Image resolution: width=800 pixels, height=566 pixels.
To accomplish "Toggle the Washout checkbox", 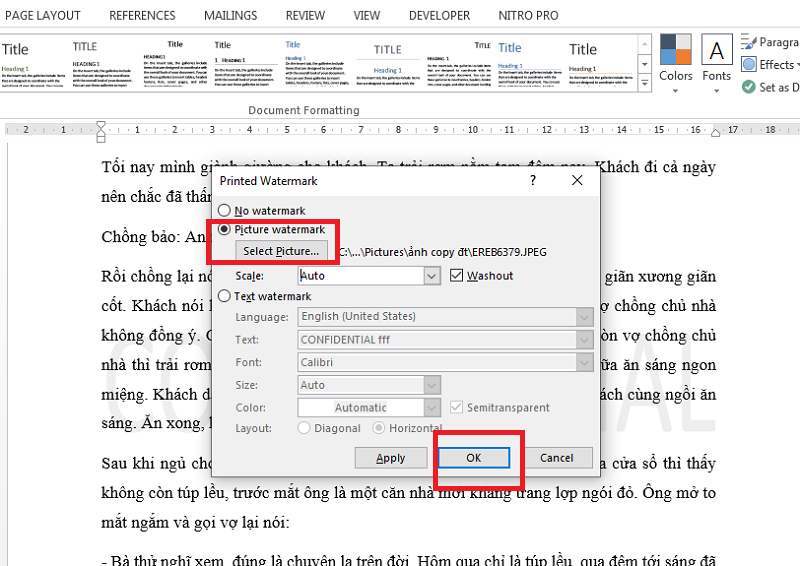I will click(x=456, y=276).
